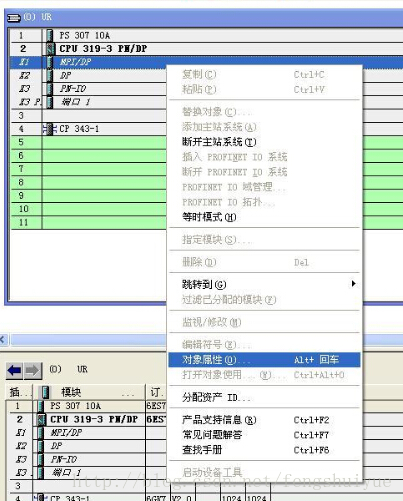Choose 断开主站系统 (T) menu entry
Screen dimensions: 403x501
(x=264, y=142)
